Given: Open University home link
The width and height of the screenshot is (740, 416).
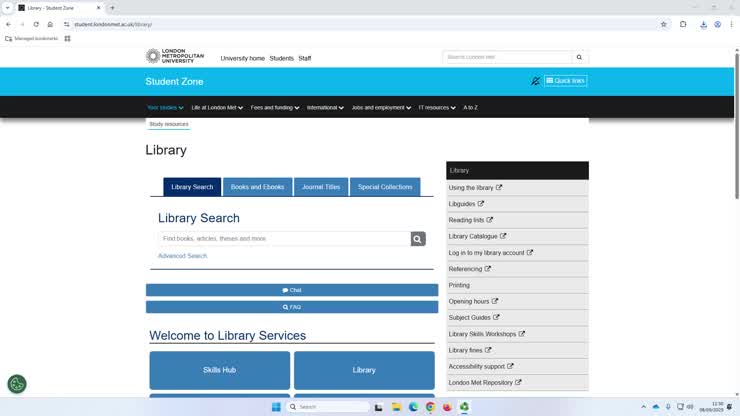Looking at the screenshot, I should point(243,59).
